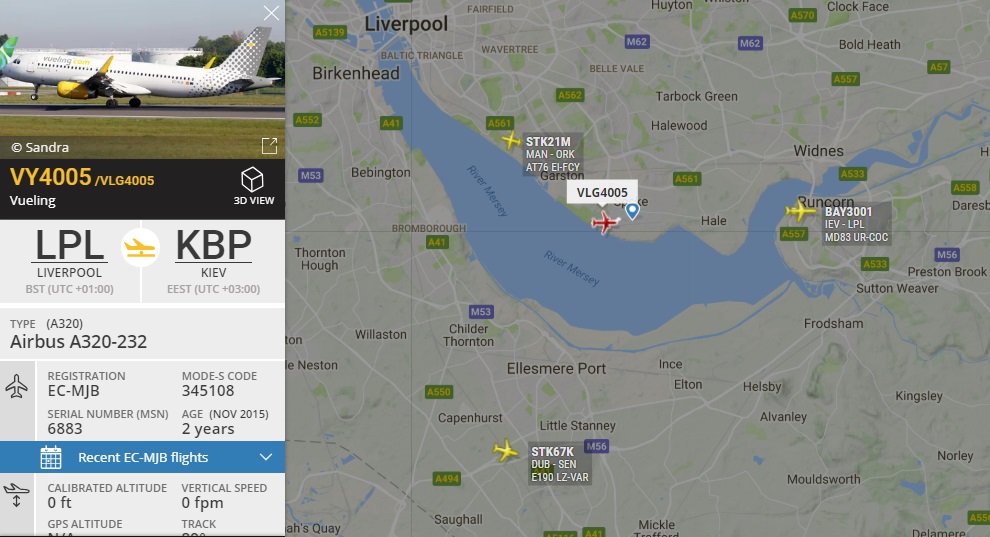The width and height of the screenshot is (990, 537).
Task: Click the BAY3001 IEV-LPL flight label
Action: [857, 224]
